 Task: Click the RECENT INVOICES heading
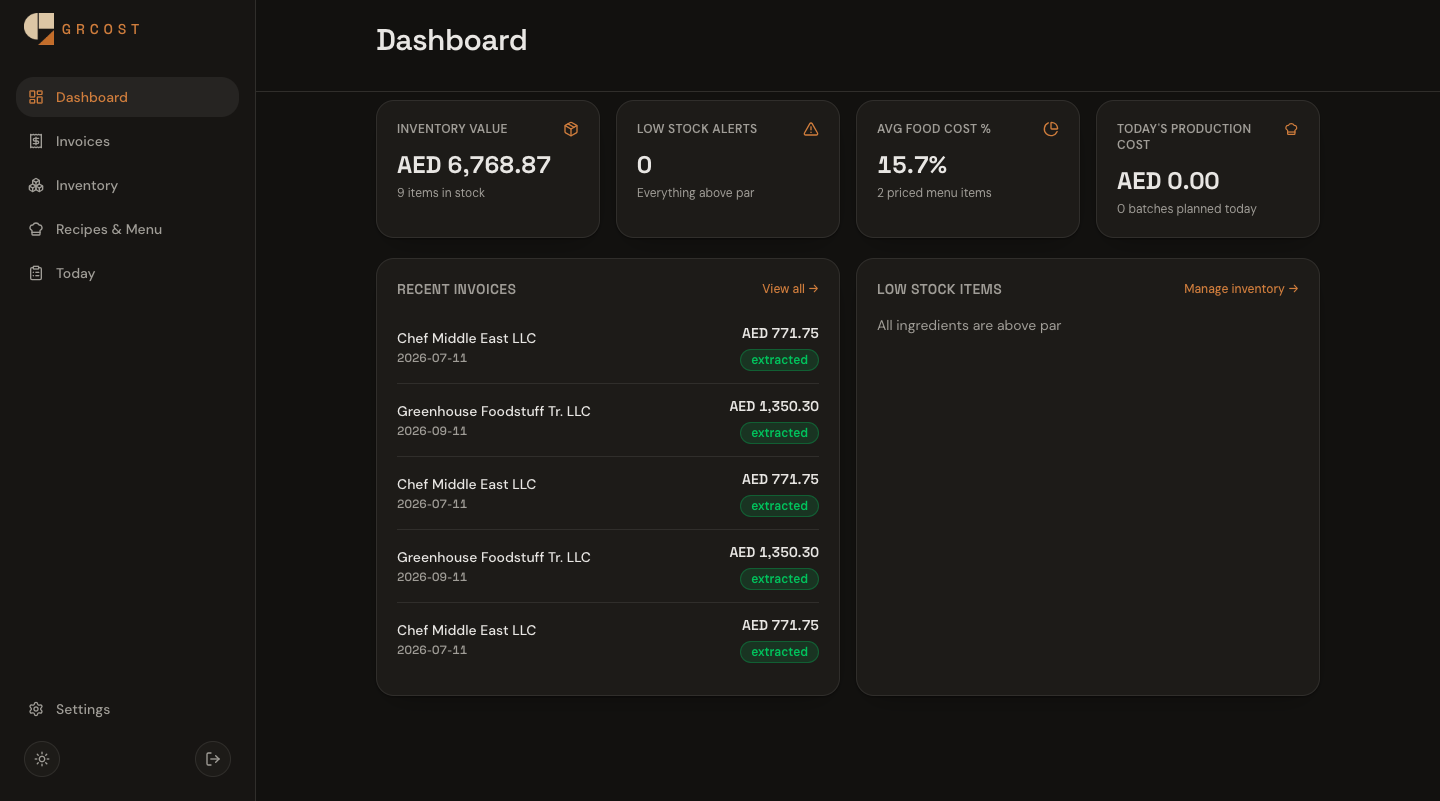(456, 289)
